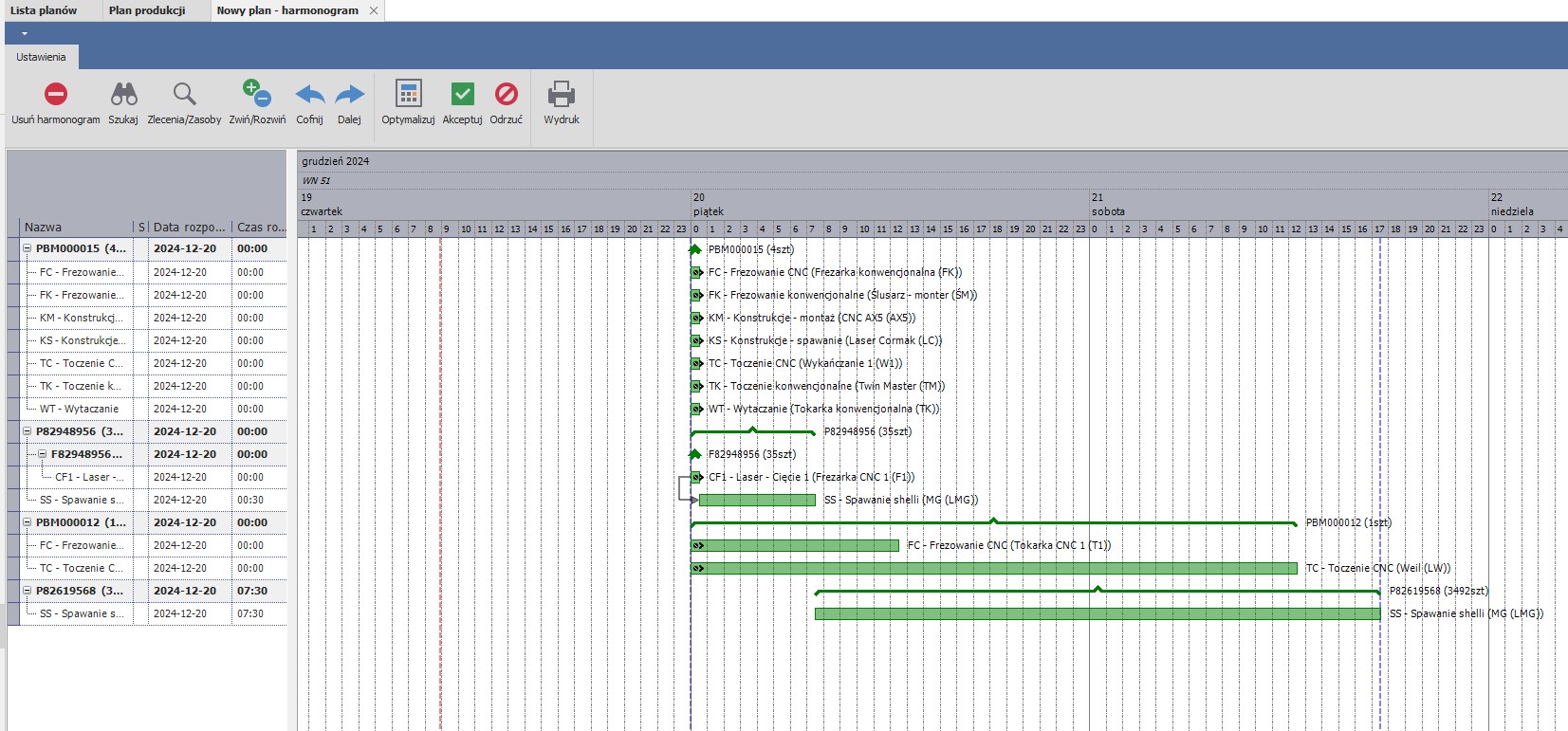Collapse the P82948956 order group
This screenshot has width=1568, height=731.
point(28,431)
